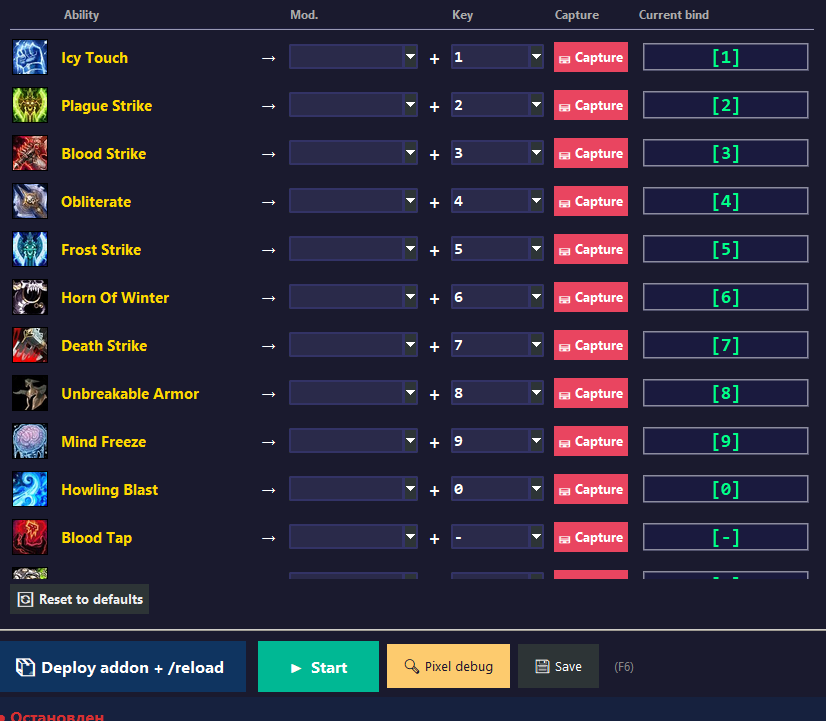Capture a key for Icy Touch
This screenshot has height=721, width=826.
coord(591,57)
